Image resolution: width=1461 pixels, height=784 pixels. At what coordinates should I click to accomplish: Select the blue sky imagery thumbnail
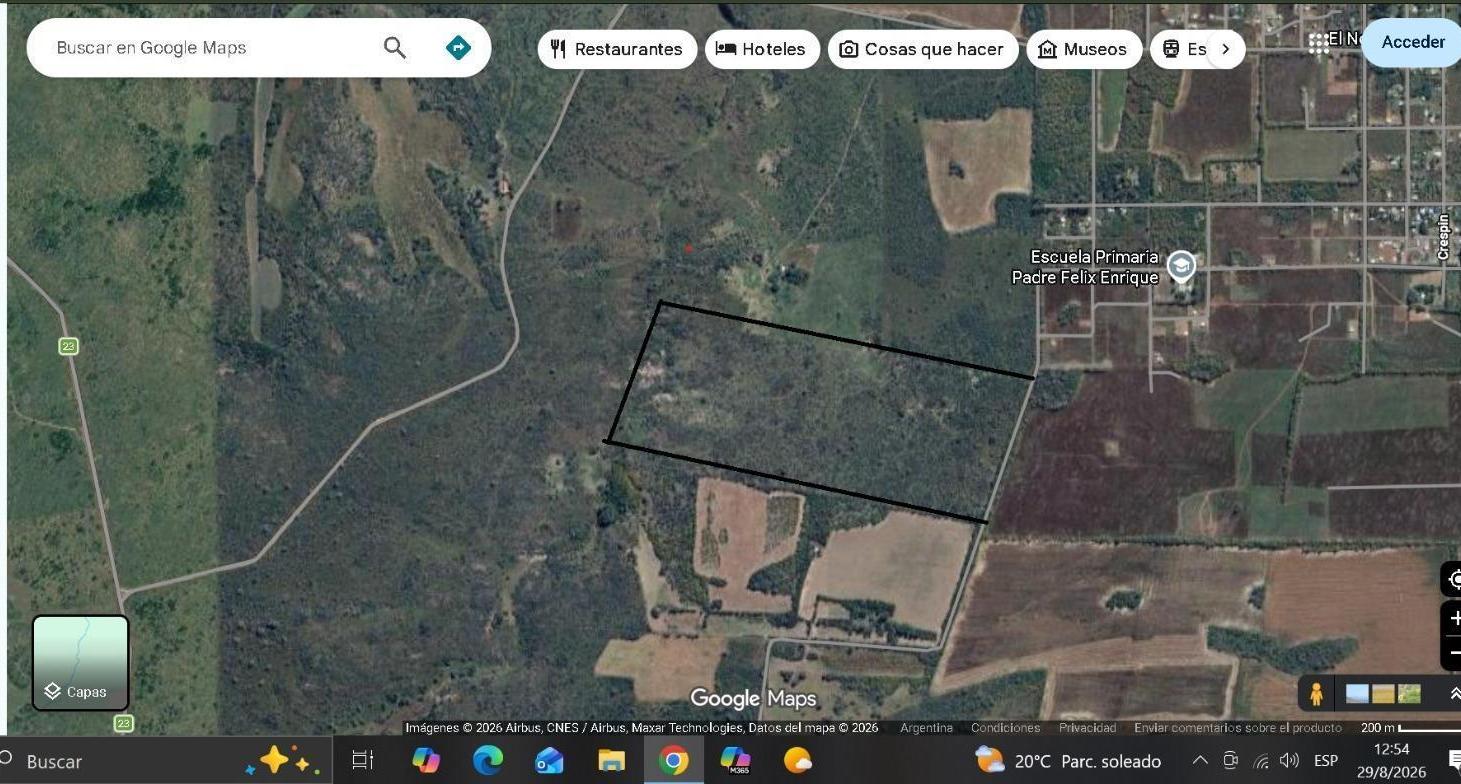coord(1357,693)
